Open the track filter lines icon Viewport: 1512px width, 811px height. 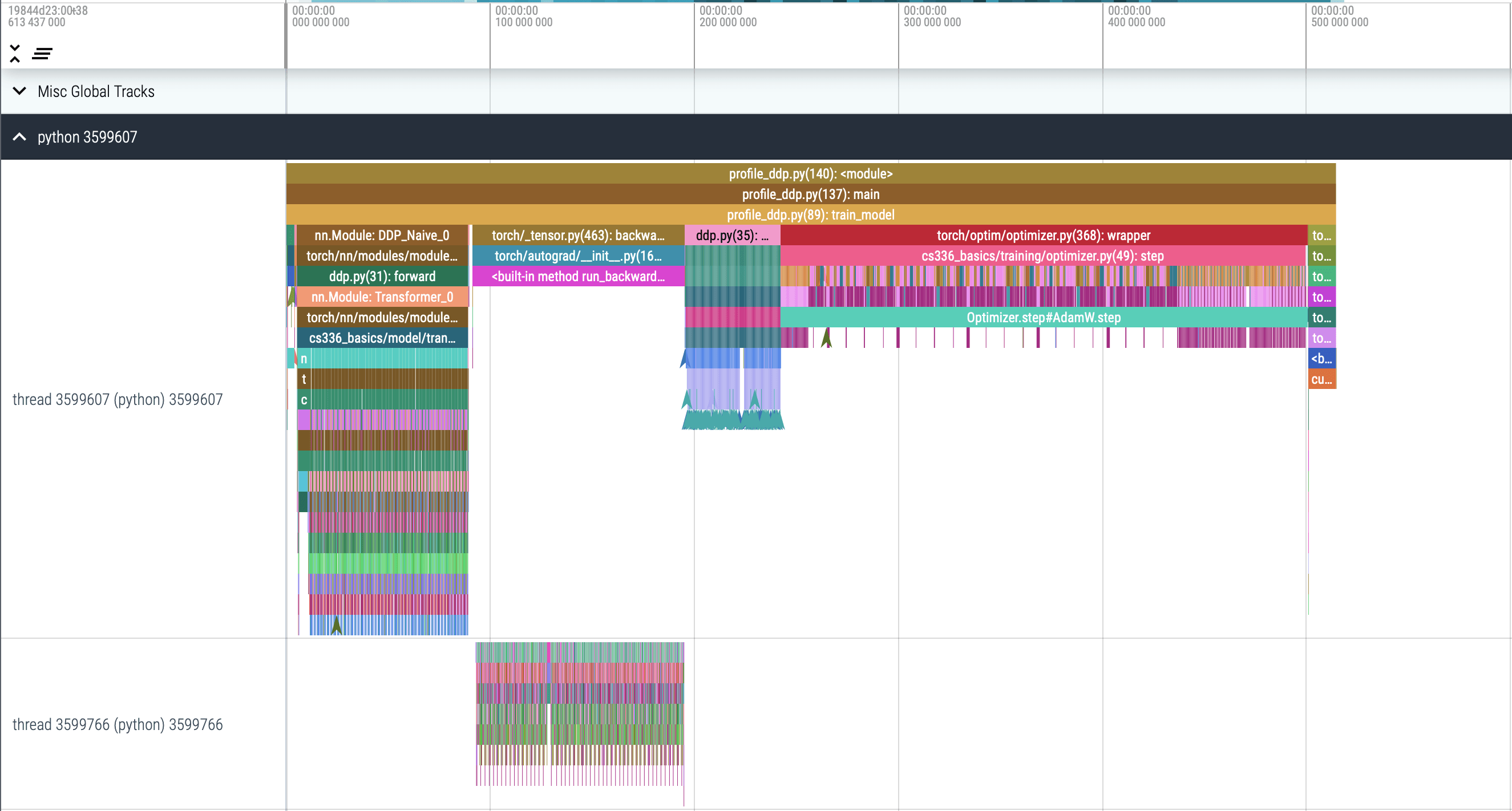pyautogui.click(x=42, y=54)
